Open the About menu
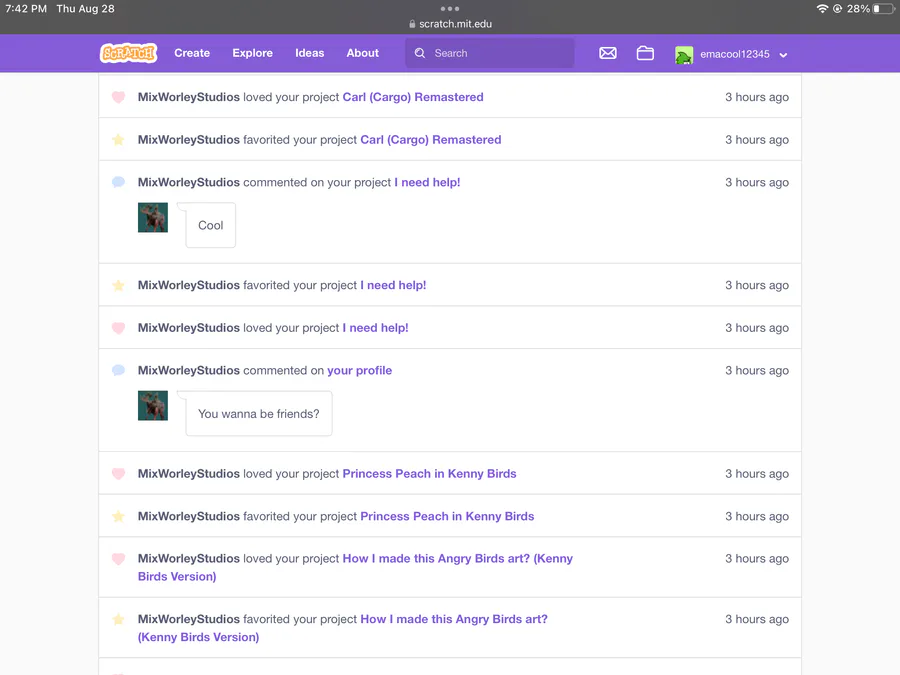The image size is (900, 675). [x=363, y=53]
